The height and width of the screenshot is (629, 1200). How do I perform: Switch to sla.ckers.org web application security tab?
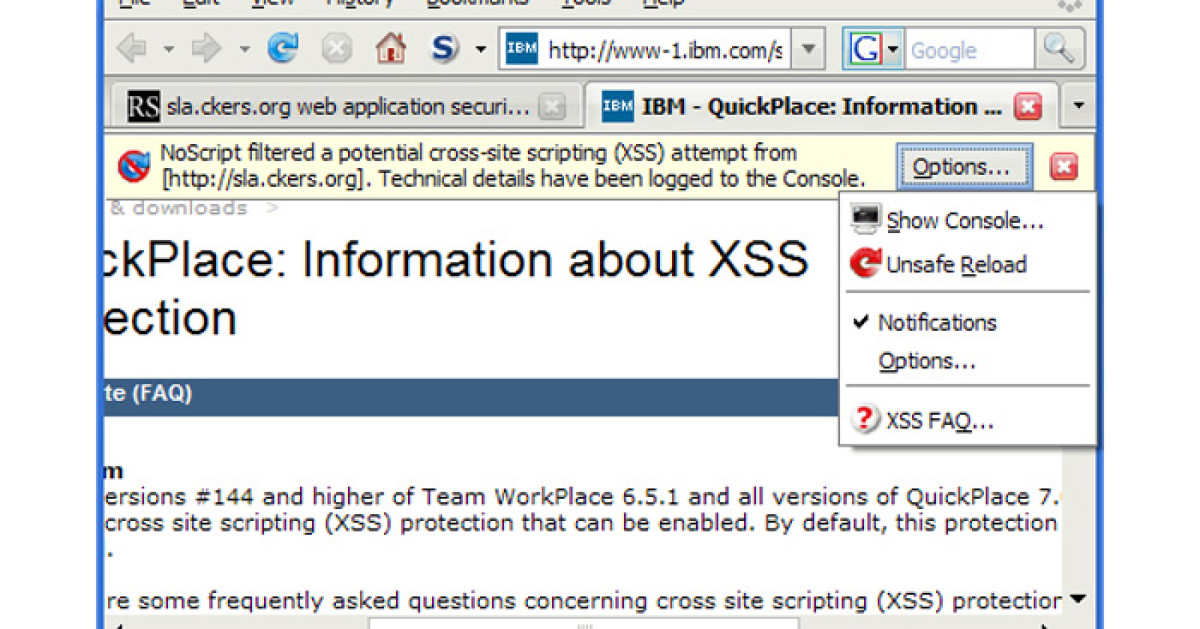(x=345, y=106)
